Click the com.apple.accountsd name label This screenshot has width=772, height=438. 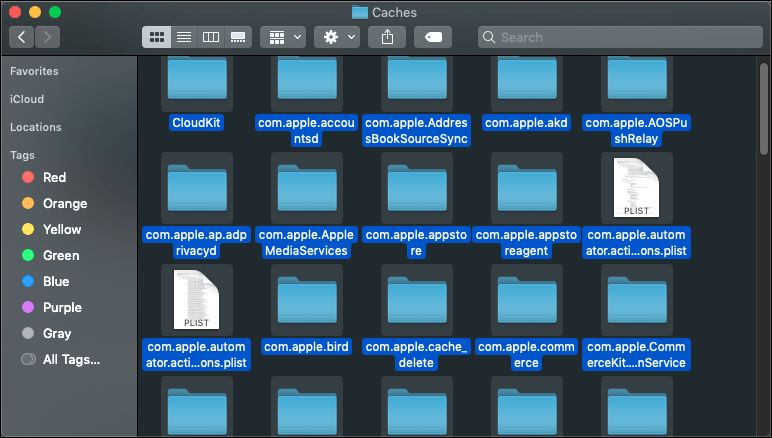(306, 130)
